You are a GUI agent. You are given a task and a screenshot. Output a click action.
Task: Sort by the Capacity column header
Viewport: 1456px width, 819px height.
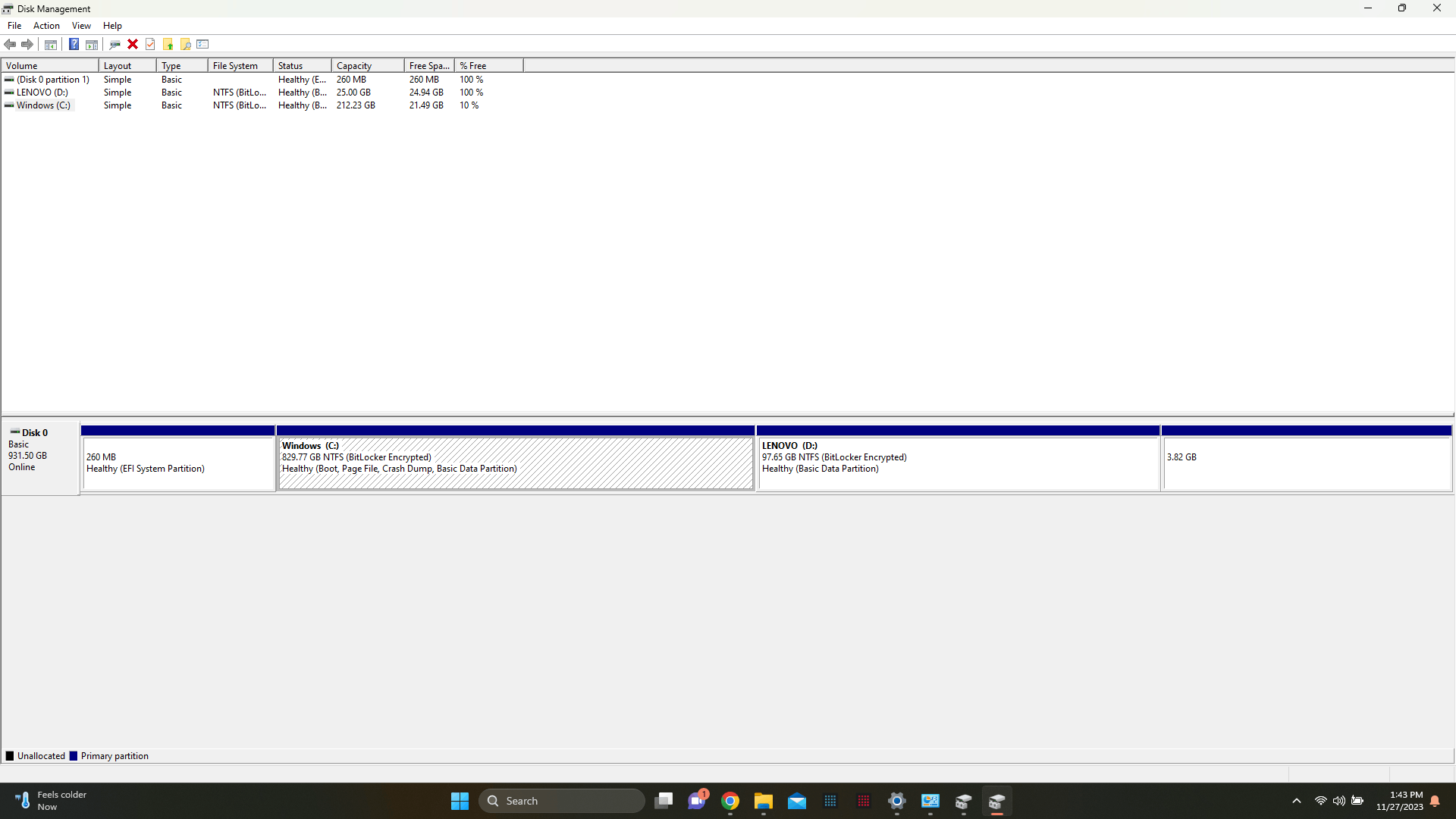click(x=368, y=66)
